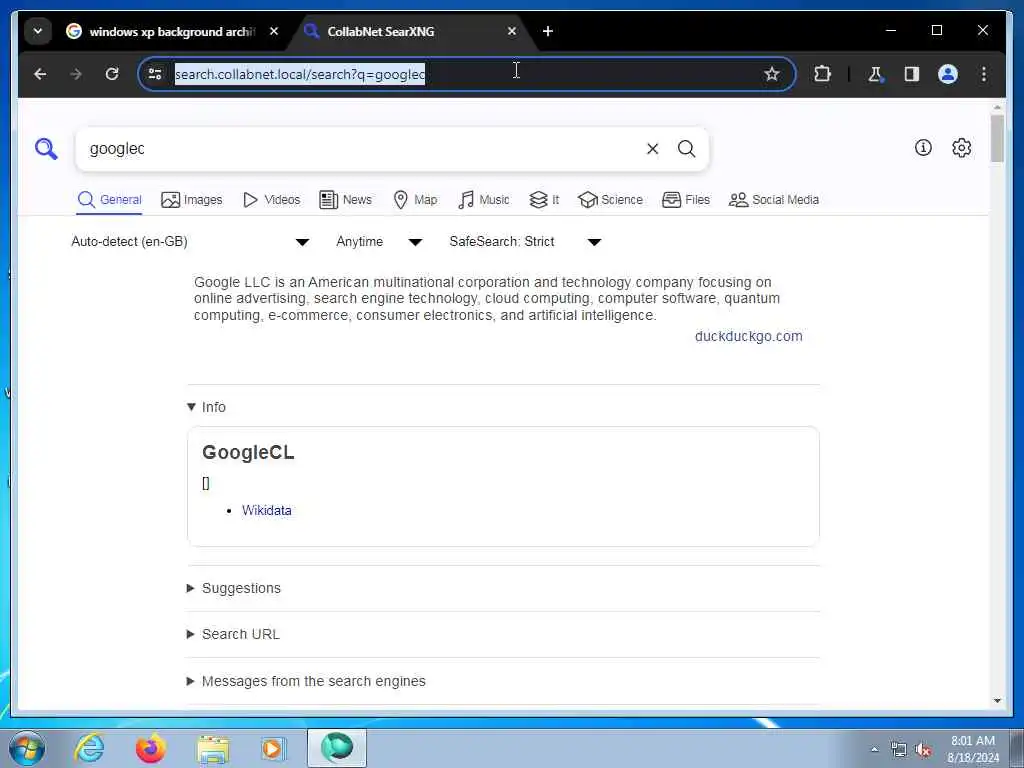1024x768 pixels.
Task: Switch to windows xp background tab
Action: [172, 31]
